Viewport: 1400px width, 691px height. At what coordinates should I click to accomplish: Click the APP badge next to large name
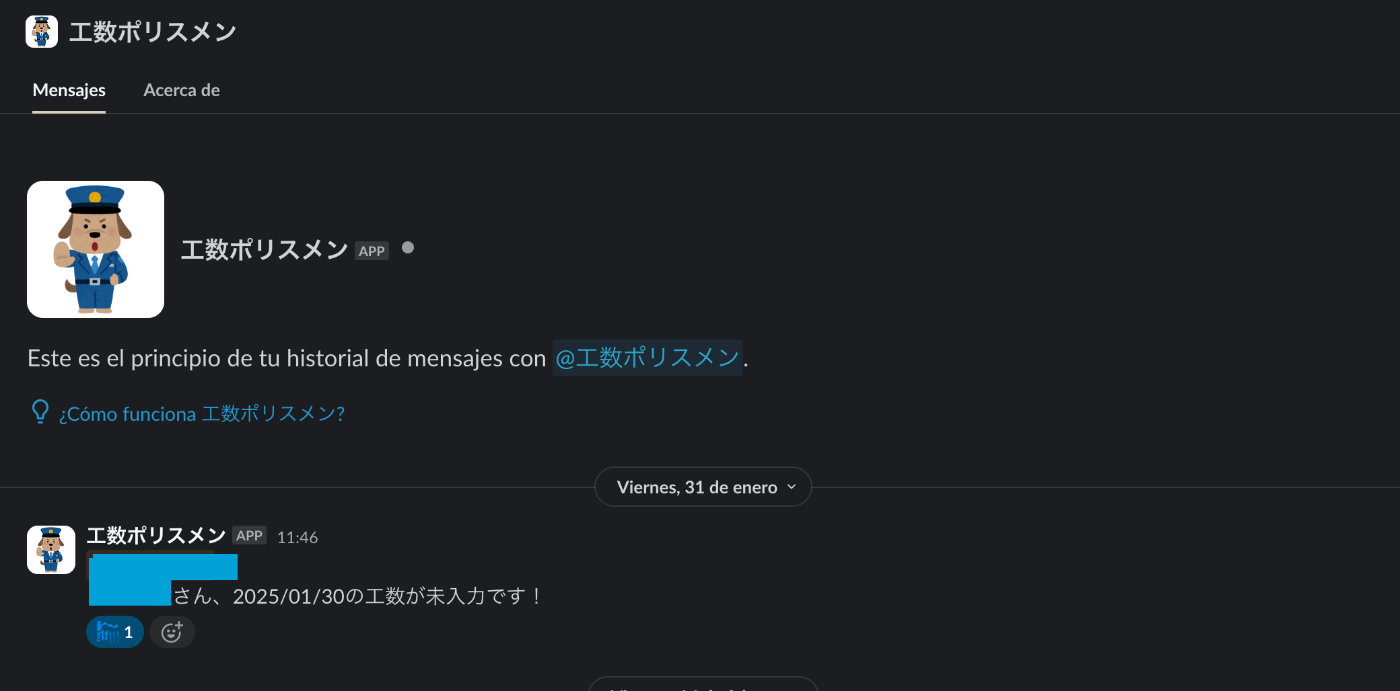coord(372,251)
